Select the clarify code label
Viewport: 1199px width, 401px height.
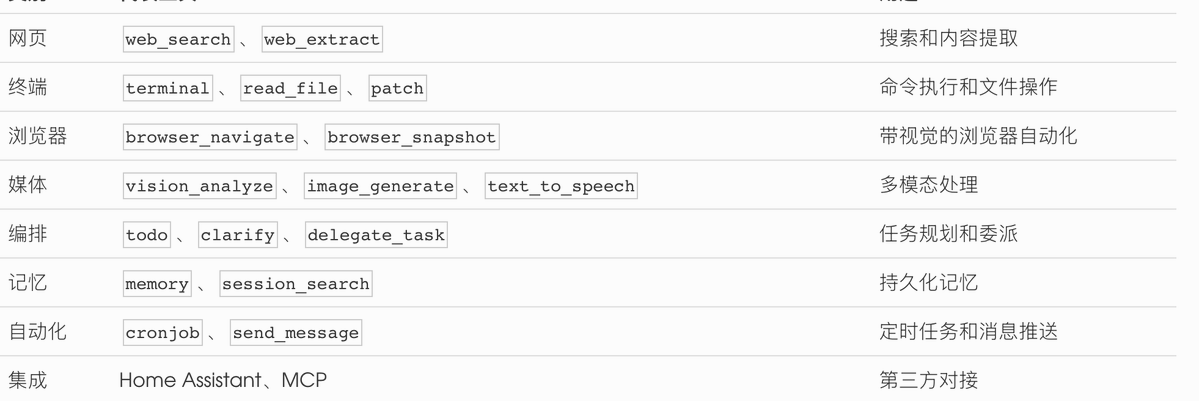(237, 235)
